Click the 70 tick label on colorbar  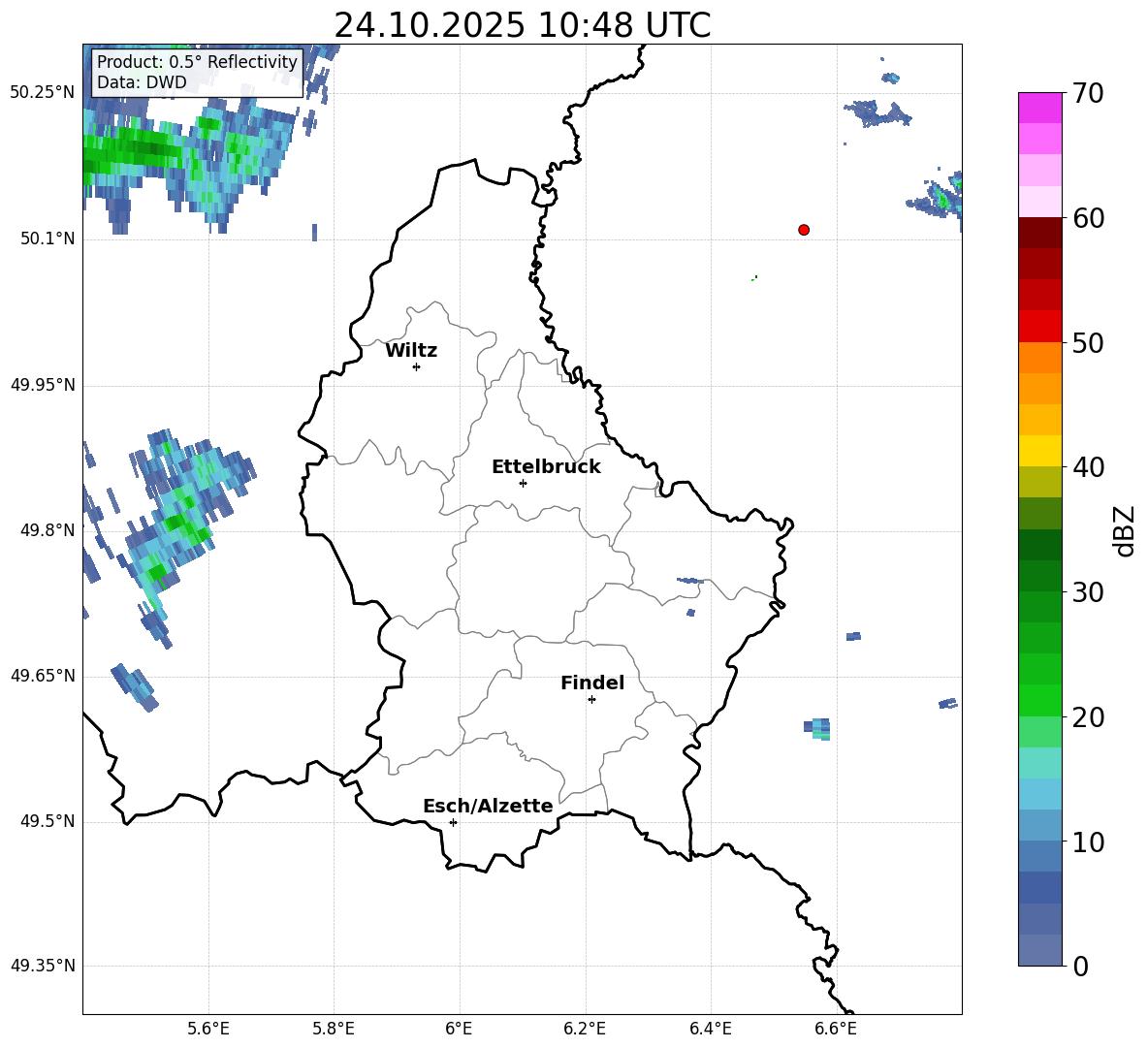[x=1087, y=94]
